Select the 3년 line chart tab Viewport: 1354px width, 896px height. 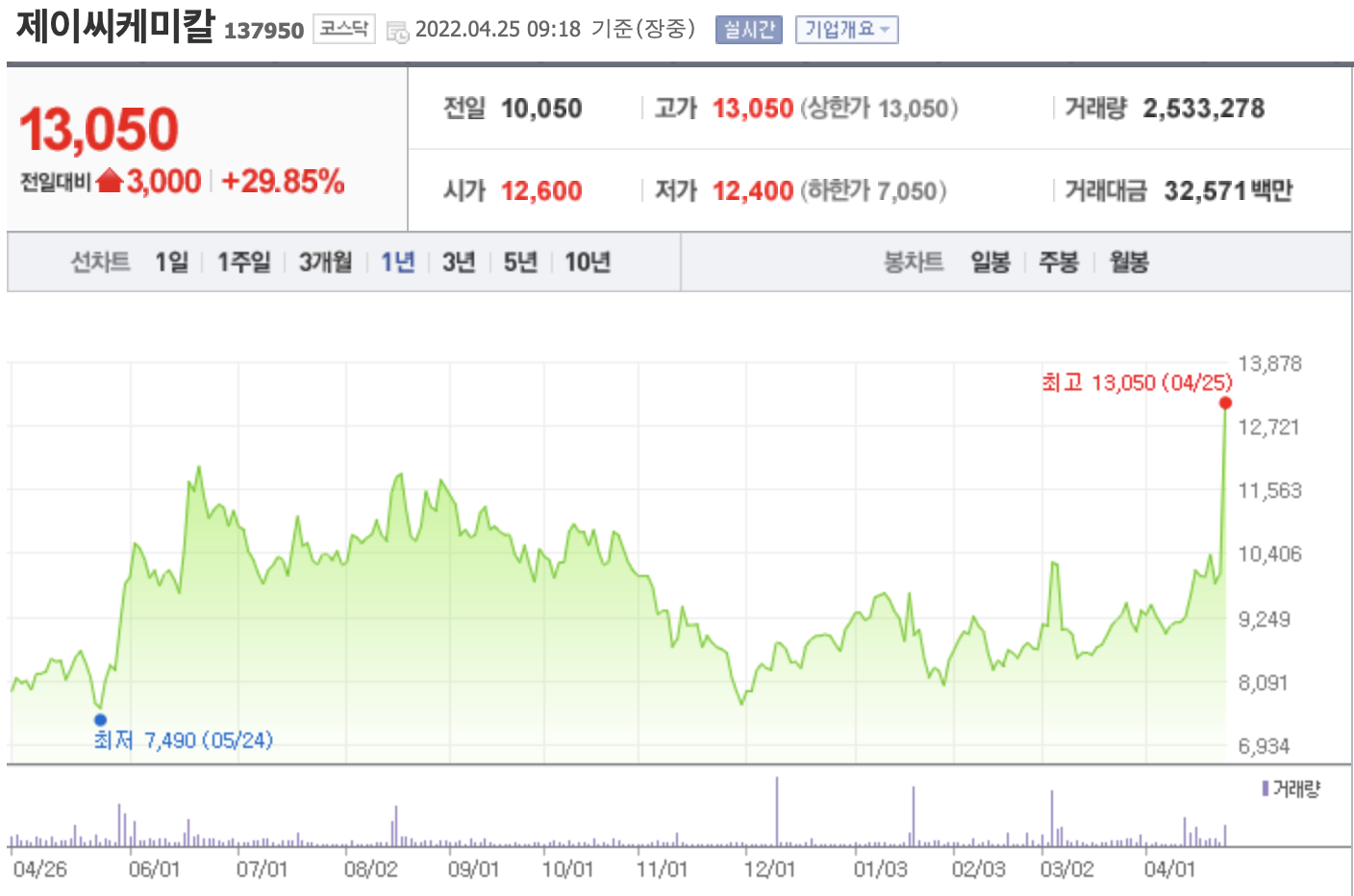[460, 261]
